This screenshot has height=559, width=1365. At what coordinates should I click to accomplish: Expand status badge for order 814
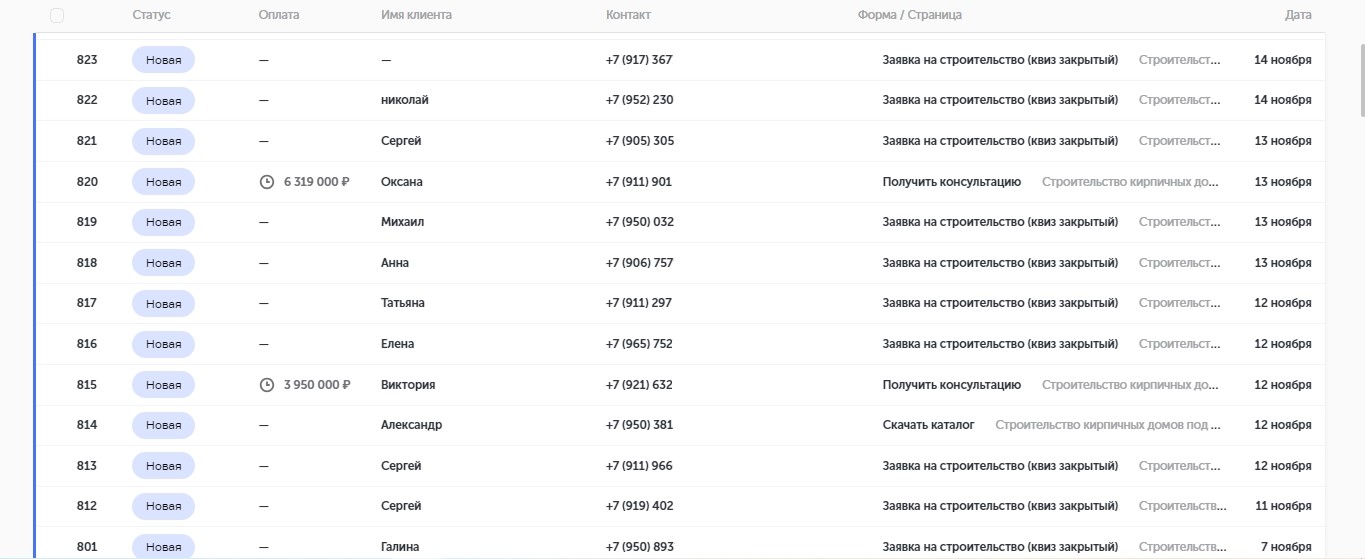pos(163,425)
